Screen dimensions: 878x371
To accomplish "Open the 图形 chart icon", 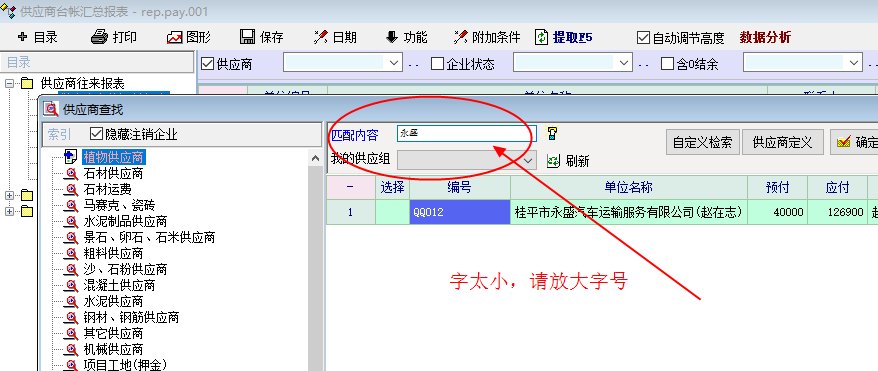I will pos(175,37).
